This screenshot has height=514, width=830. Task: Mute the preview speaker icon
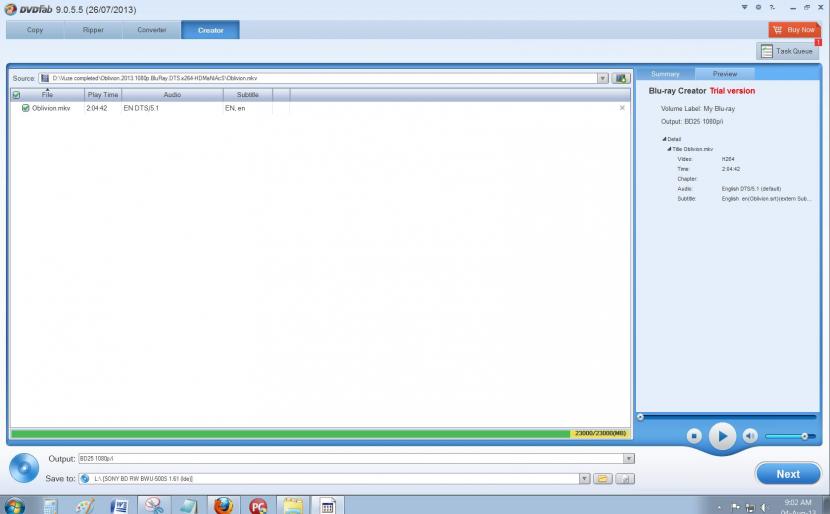pos(750,436)
